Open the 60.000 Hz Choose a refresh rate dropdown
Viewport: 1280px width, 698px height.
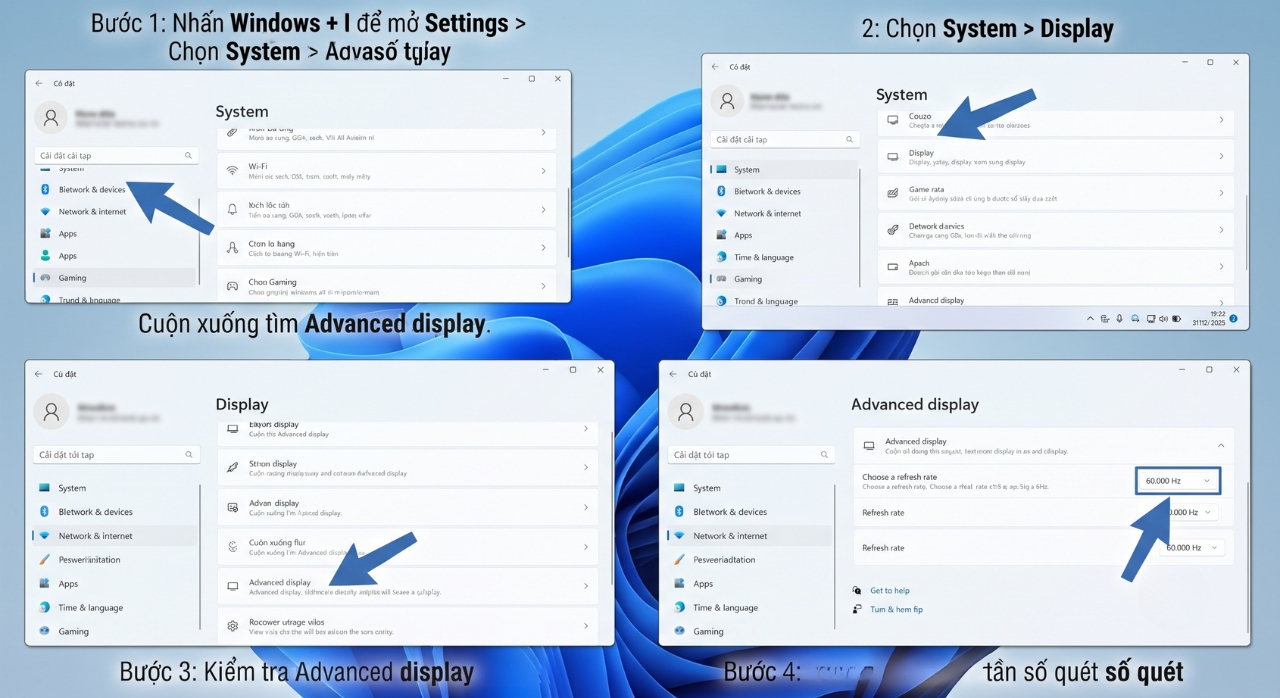pyautogui.click(x=1178, y=481)
